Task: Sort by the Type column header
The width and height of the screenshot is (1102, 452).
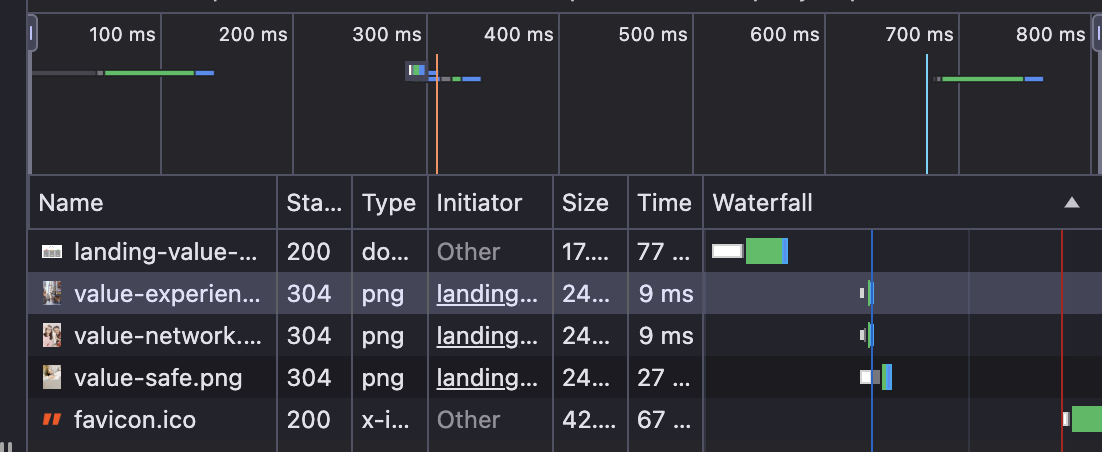Action: (389, 203)
